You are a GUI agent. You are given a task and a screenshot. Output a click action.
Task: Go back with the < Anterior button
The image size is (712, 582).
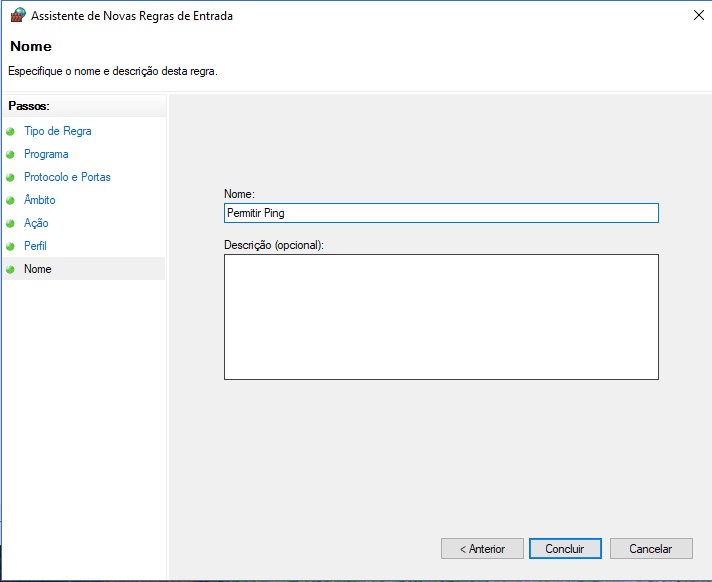pyautogui.click(x=482, y=548)
